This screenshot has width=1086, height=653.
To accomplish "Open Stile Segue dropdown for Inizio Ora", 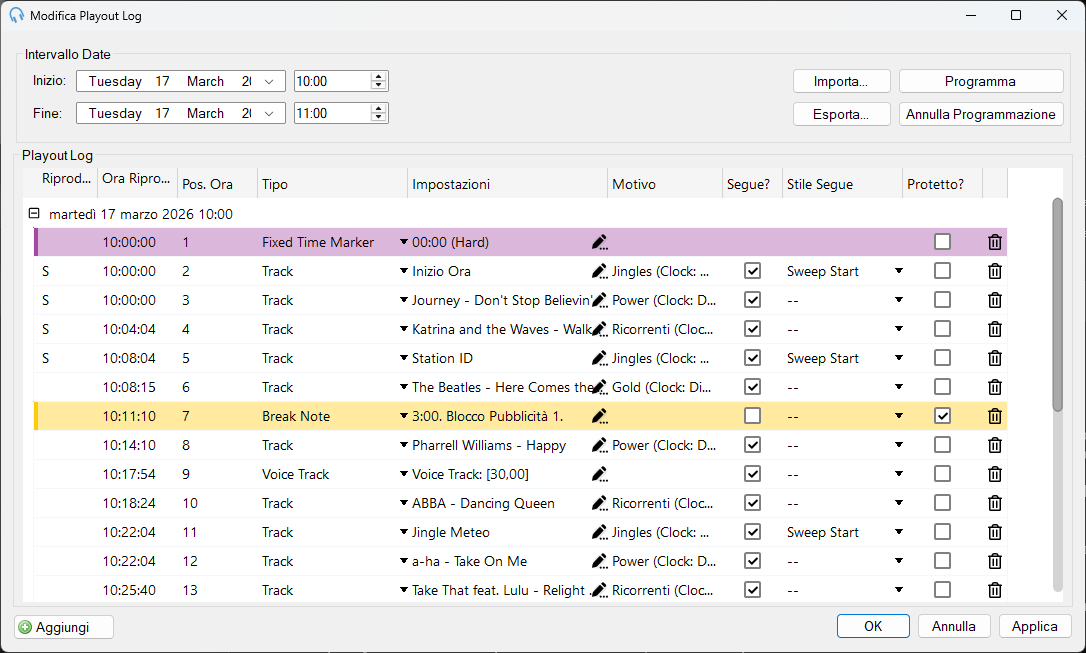I will point(899,271).
